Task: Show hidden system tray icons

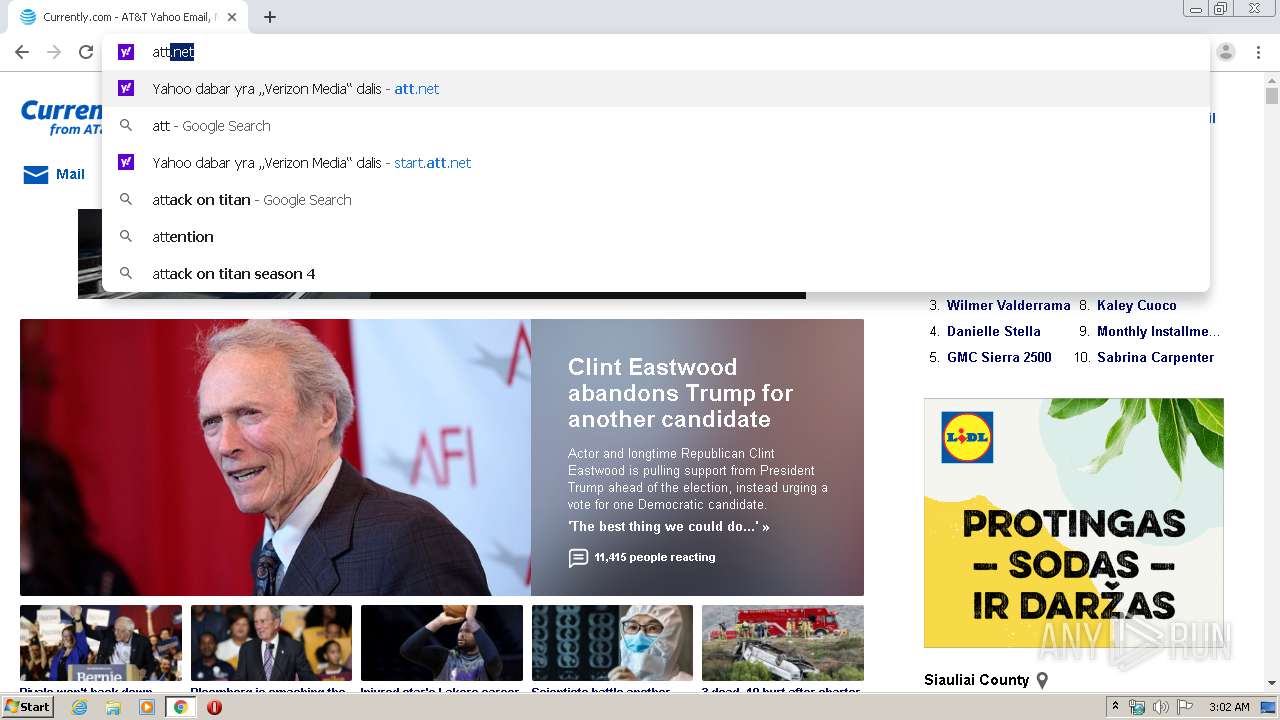Action: point(1115,707)
